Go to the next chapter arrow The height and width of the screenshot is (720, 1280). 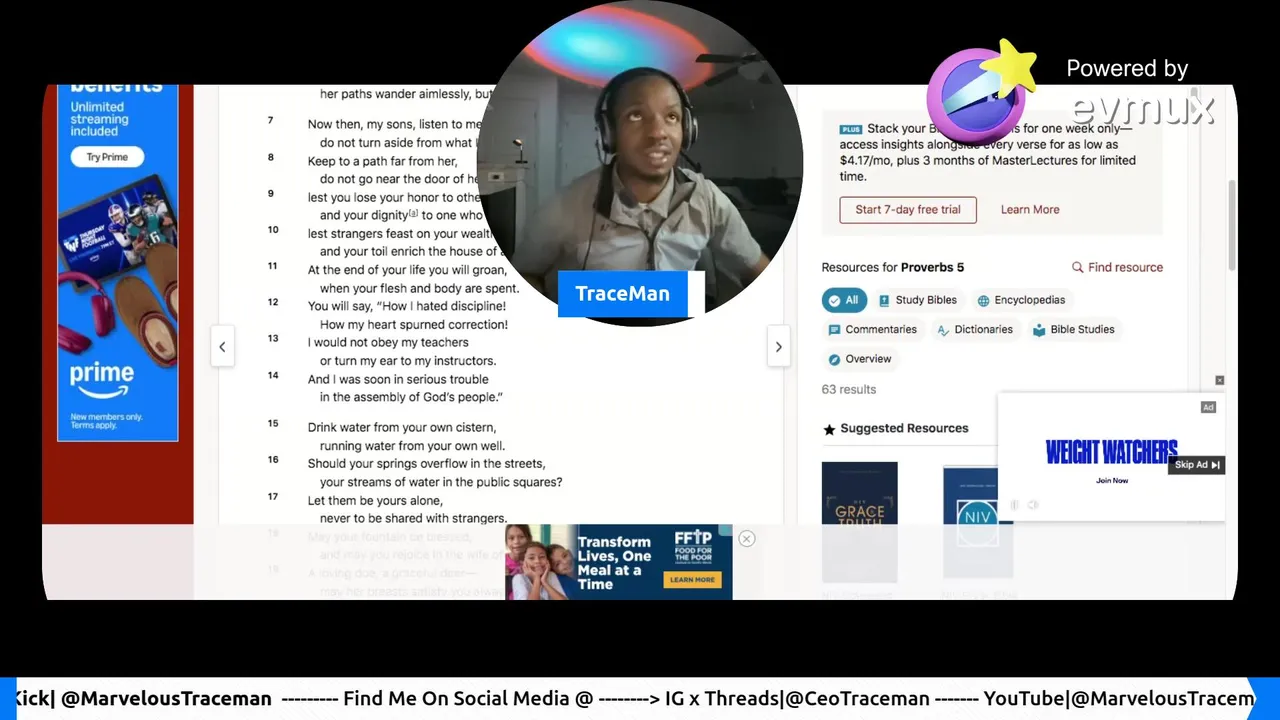coord(778,347)
